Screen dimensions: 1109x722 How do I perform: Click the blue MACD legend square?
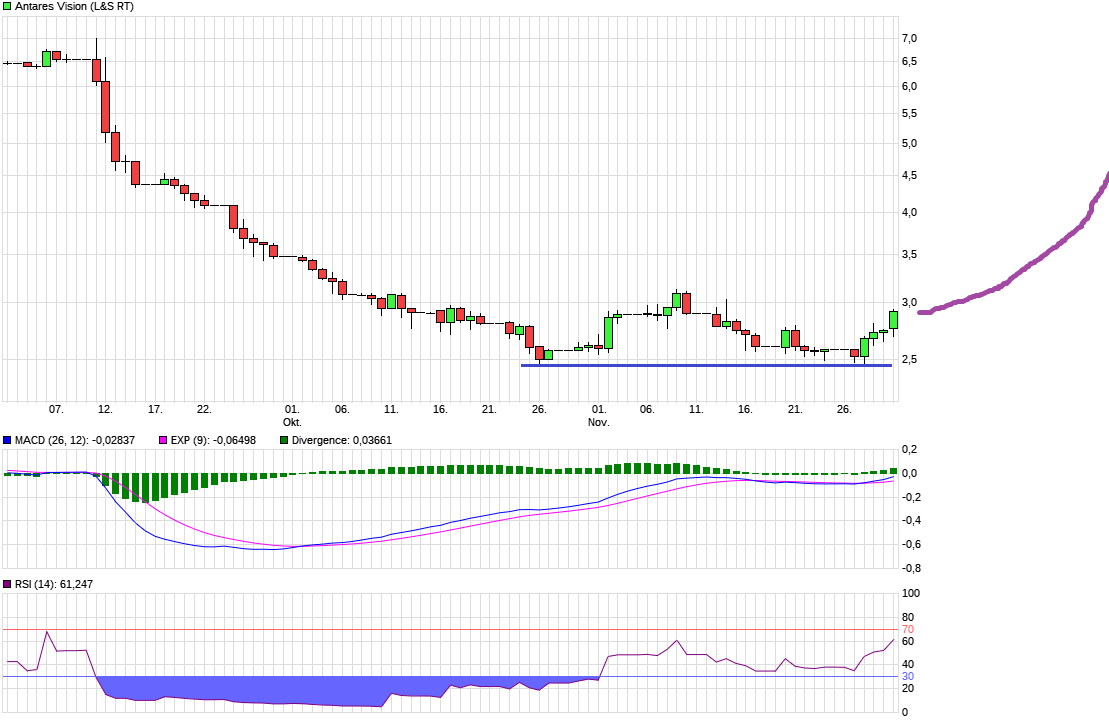8,439
